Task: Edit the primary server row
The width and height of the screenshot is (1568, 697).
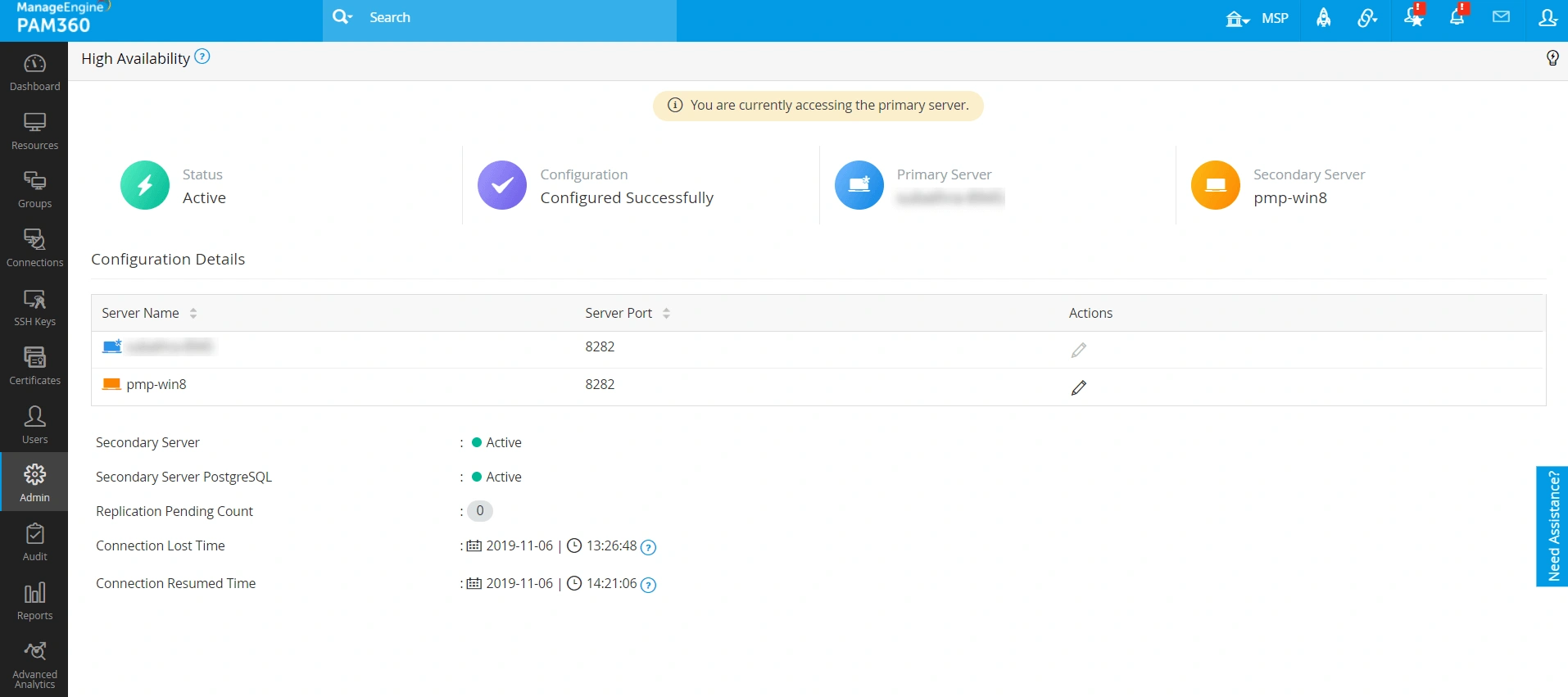Action: (1079, 350)
